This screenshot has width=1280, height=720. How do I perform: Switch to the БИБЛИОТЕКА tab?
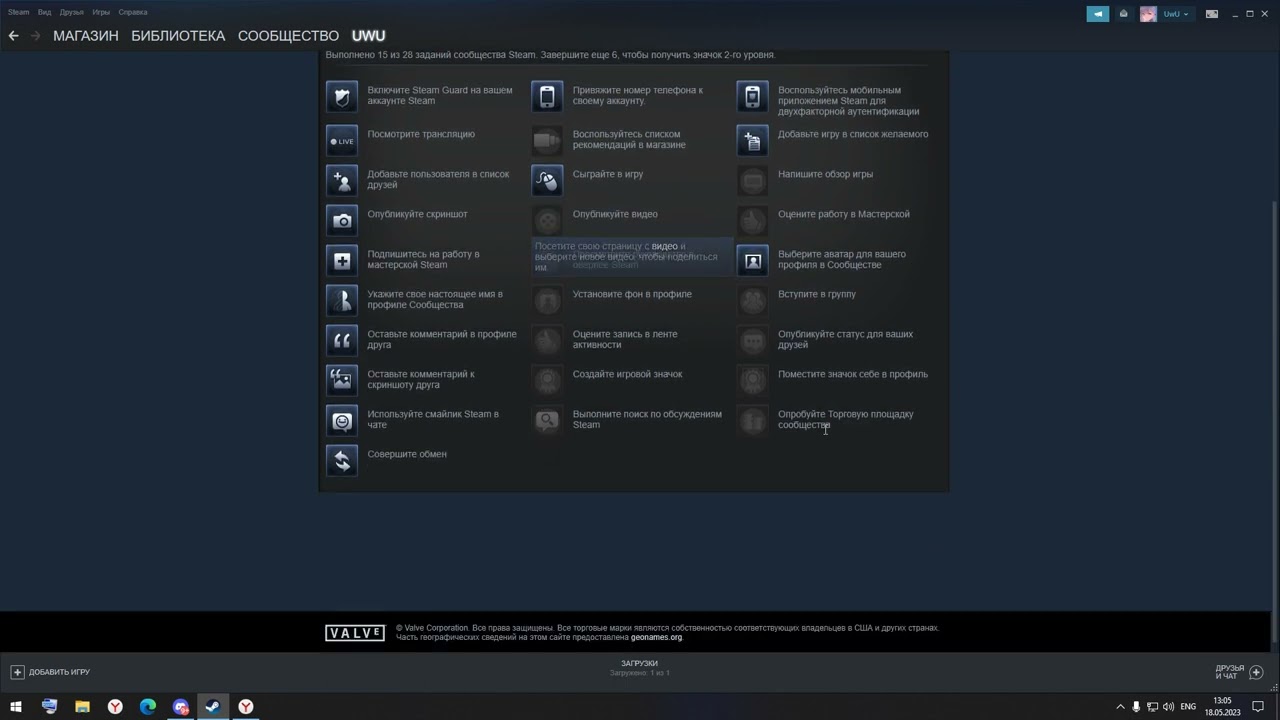[x=178, y=36]
